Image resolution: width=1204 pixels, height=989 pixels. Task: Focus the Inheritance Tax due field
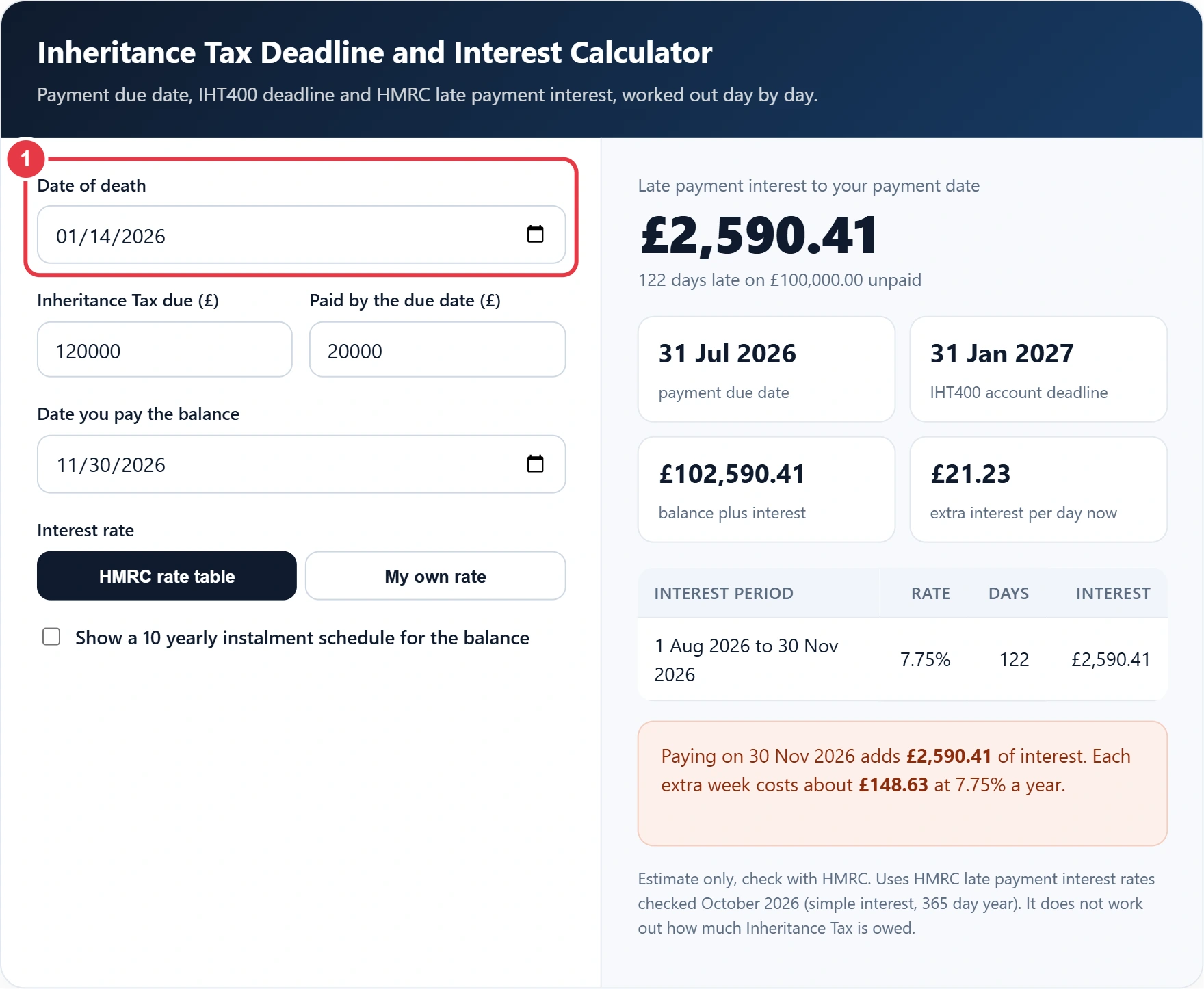point(165,350)
